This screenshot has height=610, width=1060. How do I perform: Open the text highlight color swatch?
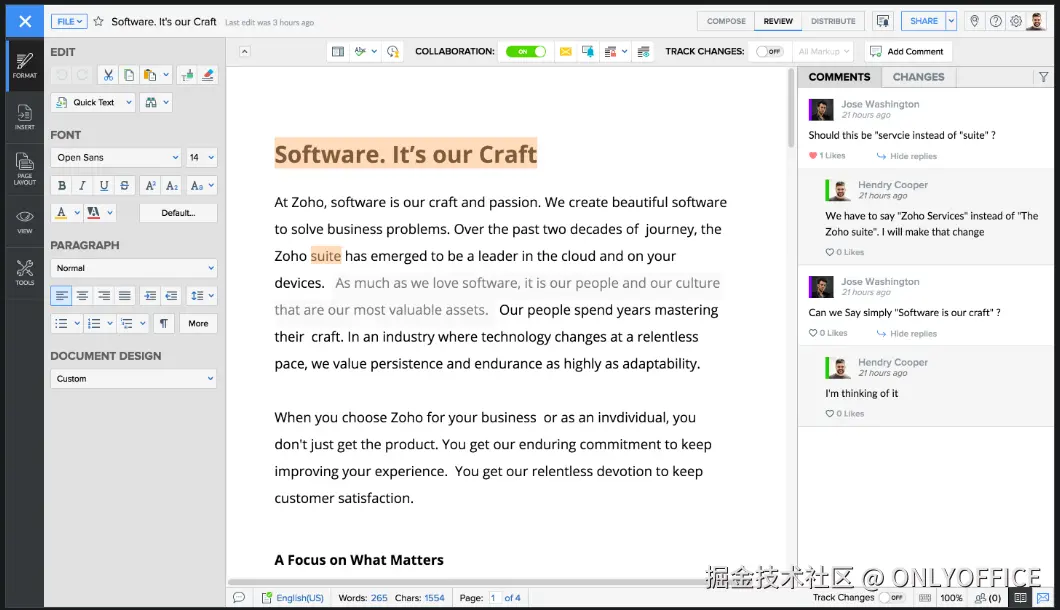click(93, 213)
